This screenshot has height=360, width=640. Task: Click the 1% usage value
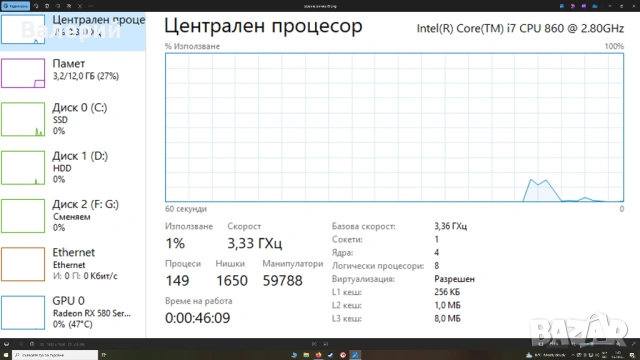click(x=175, y=243)
